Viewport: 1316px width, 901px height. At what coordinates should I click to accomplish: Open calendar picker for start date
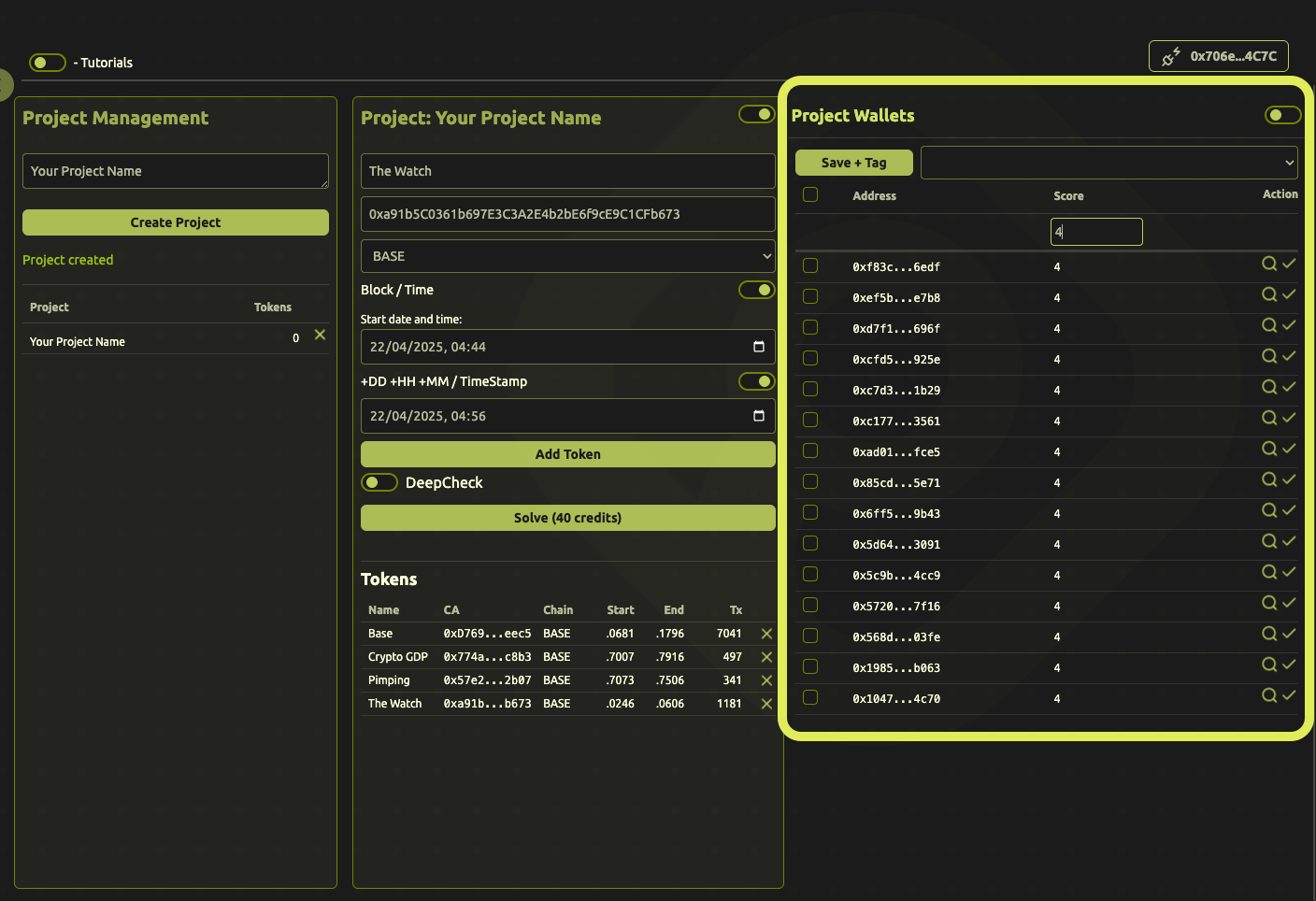pyautogui.click(x=759, y=347)
